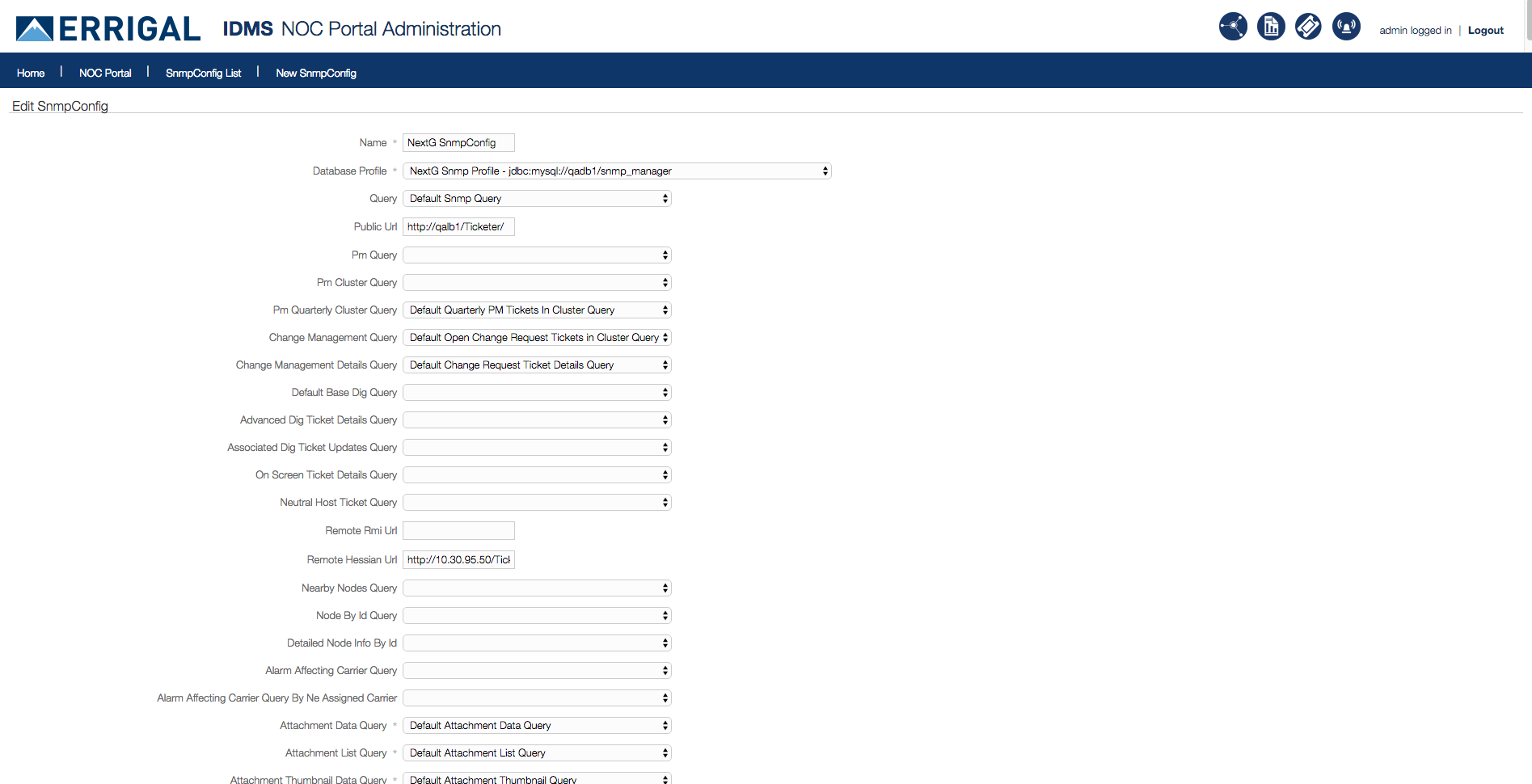Expand the empty Pm Query dropdown
1532x784 pixels.
537,255
